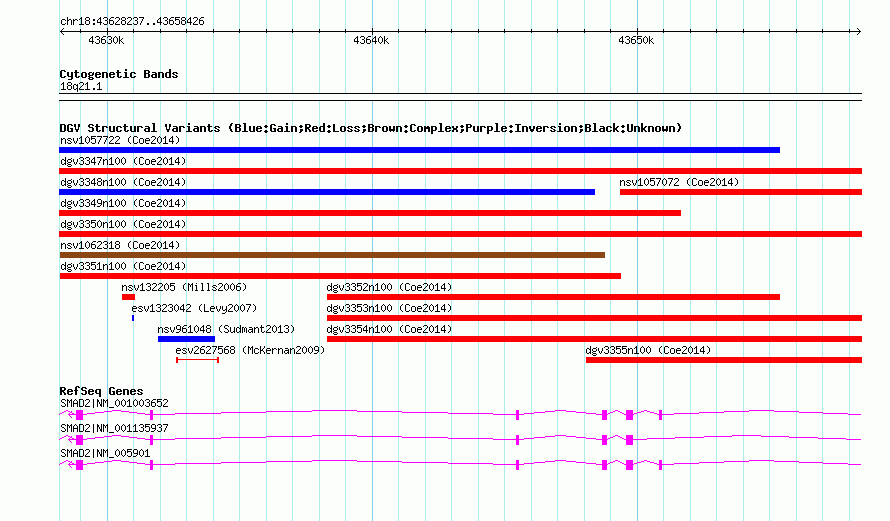Click the ruler's left arrow end
This screenshot has width=890, height=521.
tap(62, 32)
